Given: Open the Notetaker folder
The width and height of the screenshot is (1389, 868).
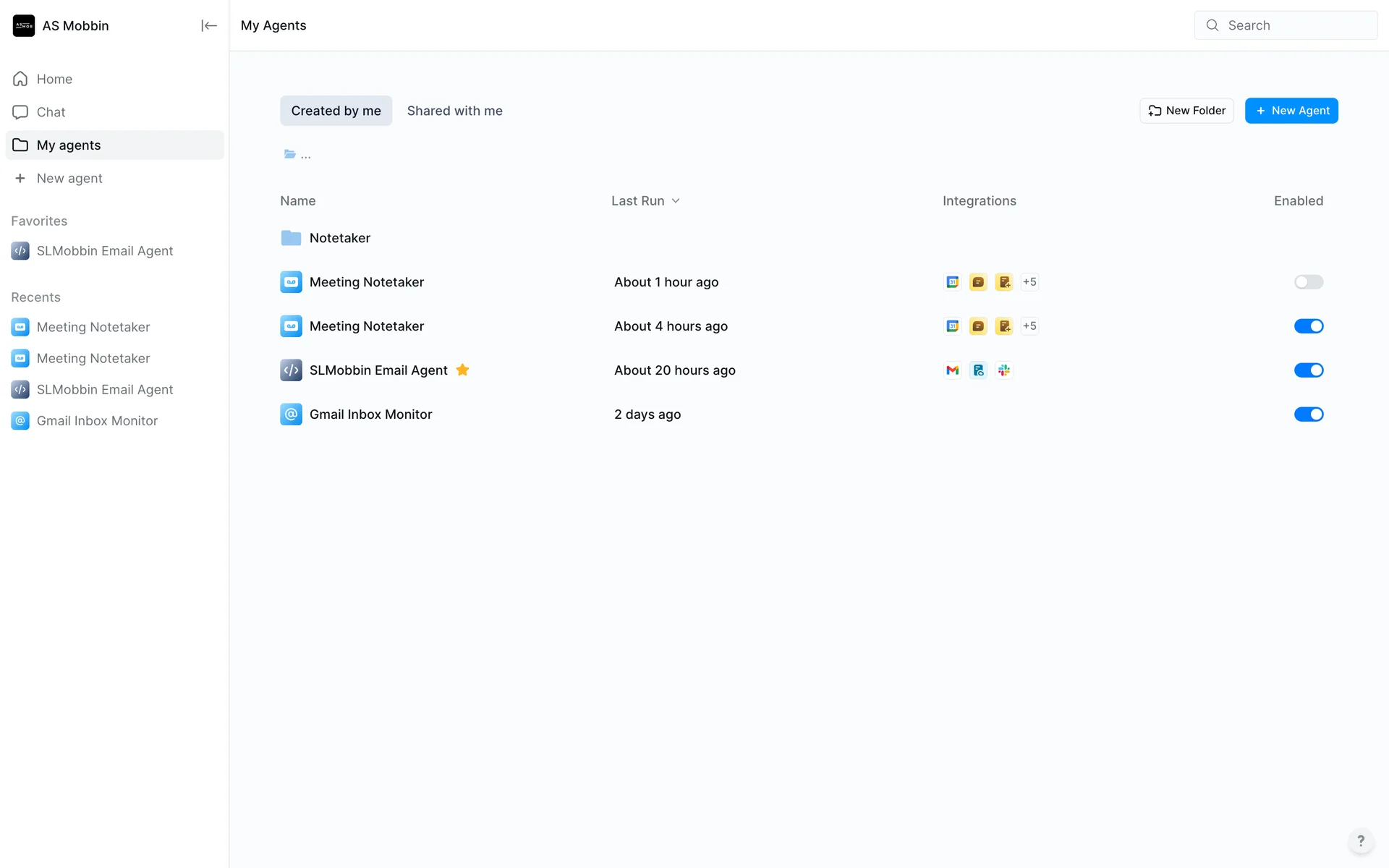Looking at the screenshot, I should 339,238.
